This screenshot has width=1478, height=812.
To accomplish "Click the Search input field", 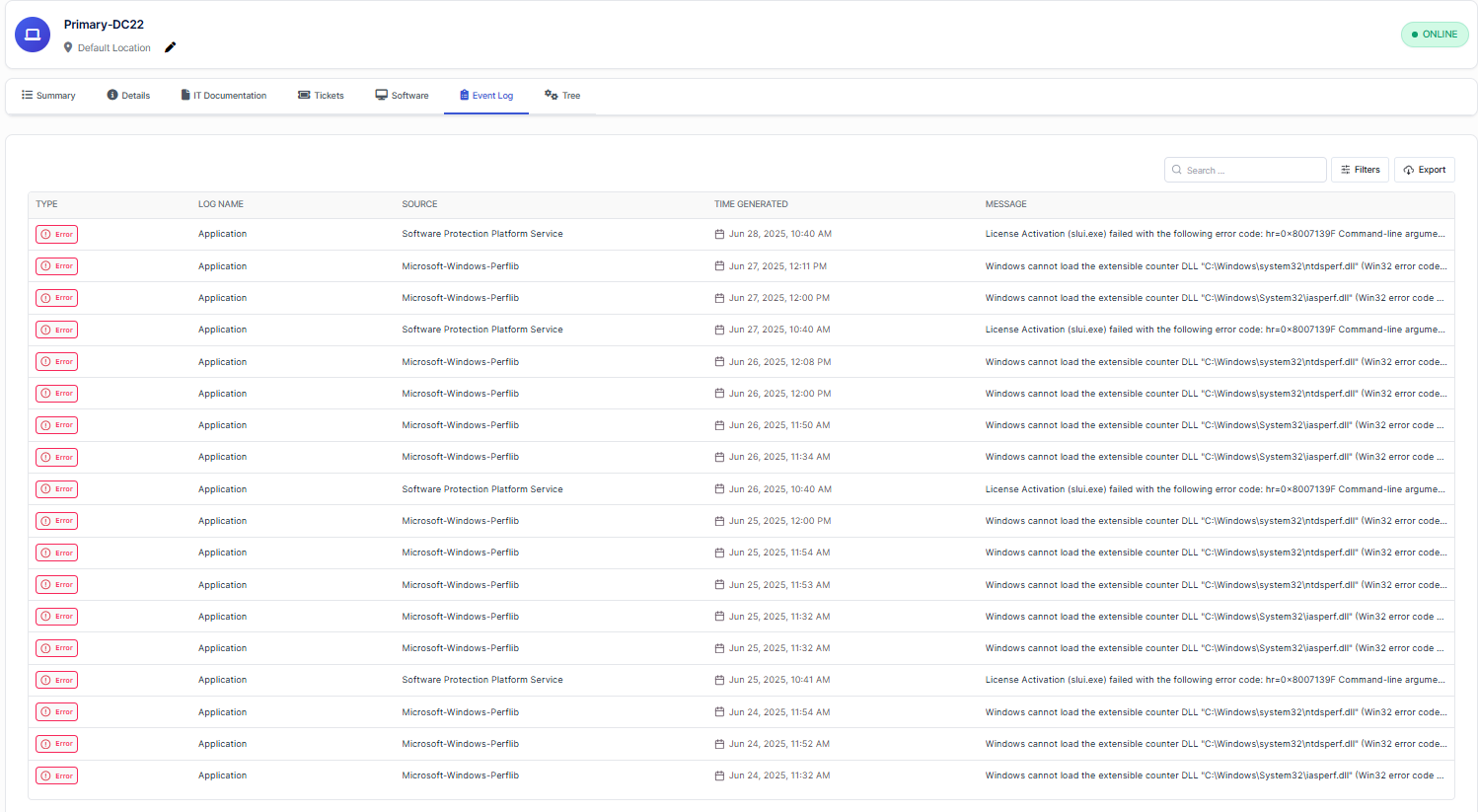I will [x=1245, y=170].
